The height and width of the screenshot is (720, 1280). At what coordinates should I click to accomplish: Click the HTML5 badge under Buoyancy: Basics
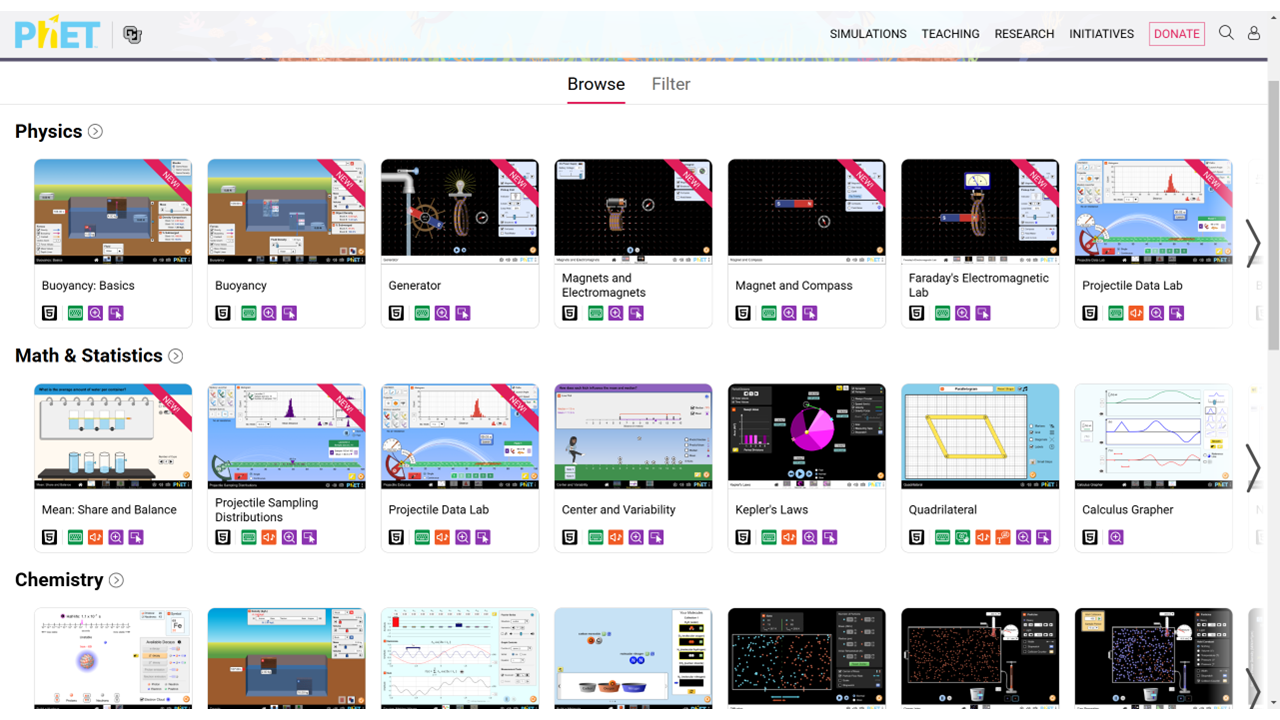coord(49,313)
